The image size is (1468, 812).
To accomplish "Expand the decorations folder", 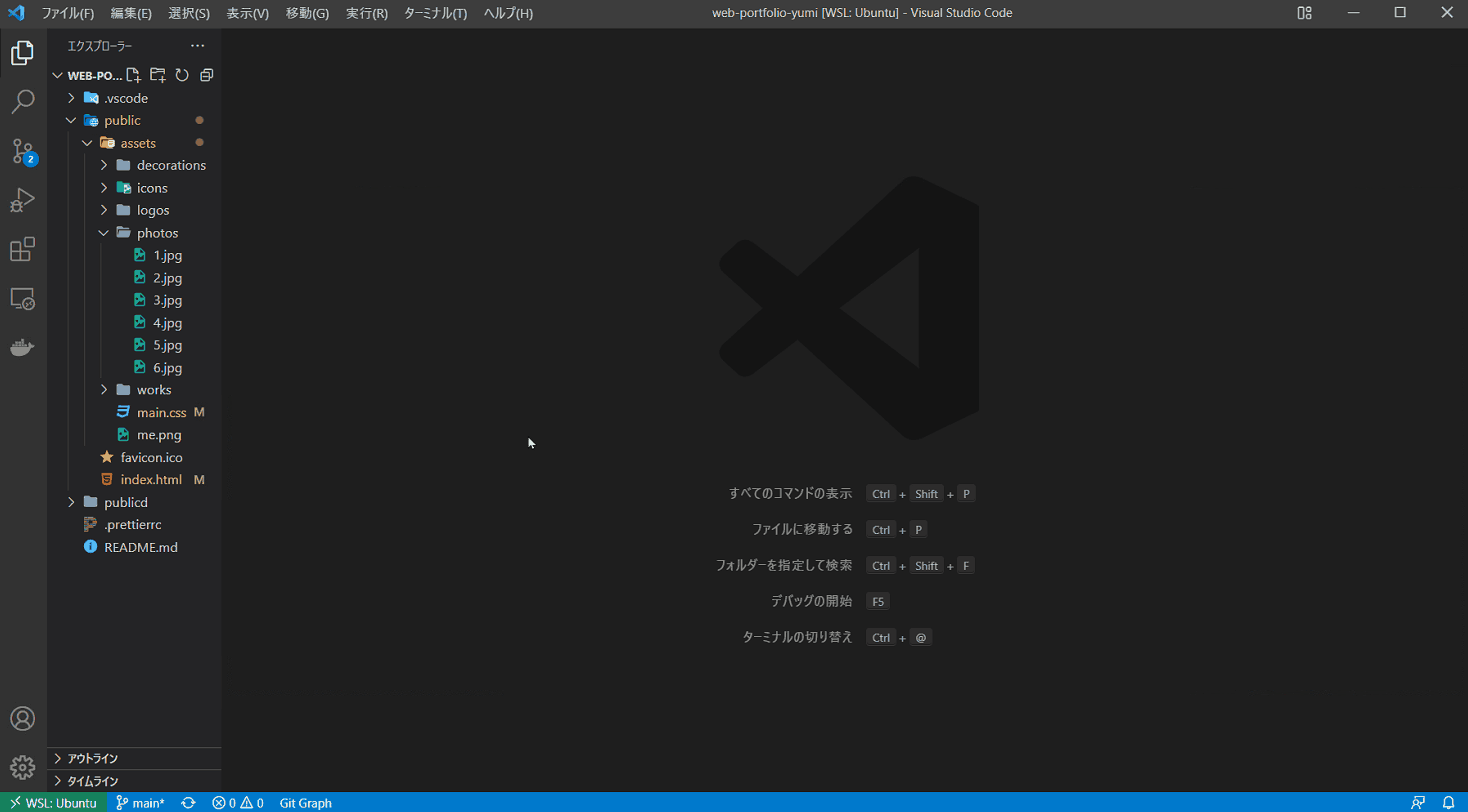I will [134, 165].
